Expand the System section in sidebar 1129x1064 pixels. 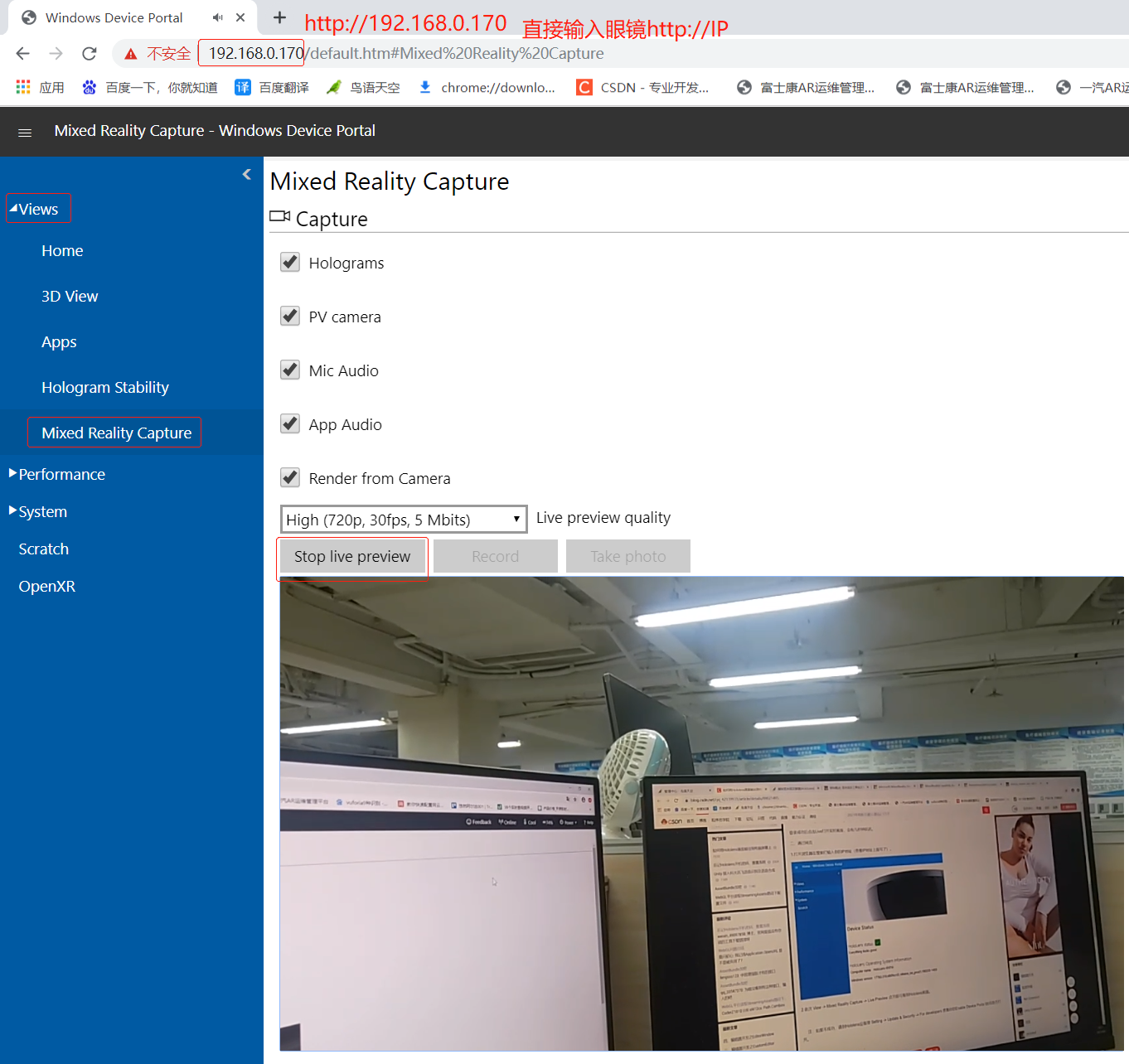(42, 511)
